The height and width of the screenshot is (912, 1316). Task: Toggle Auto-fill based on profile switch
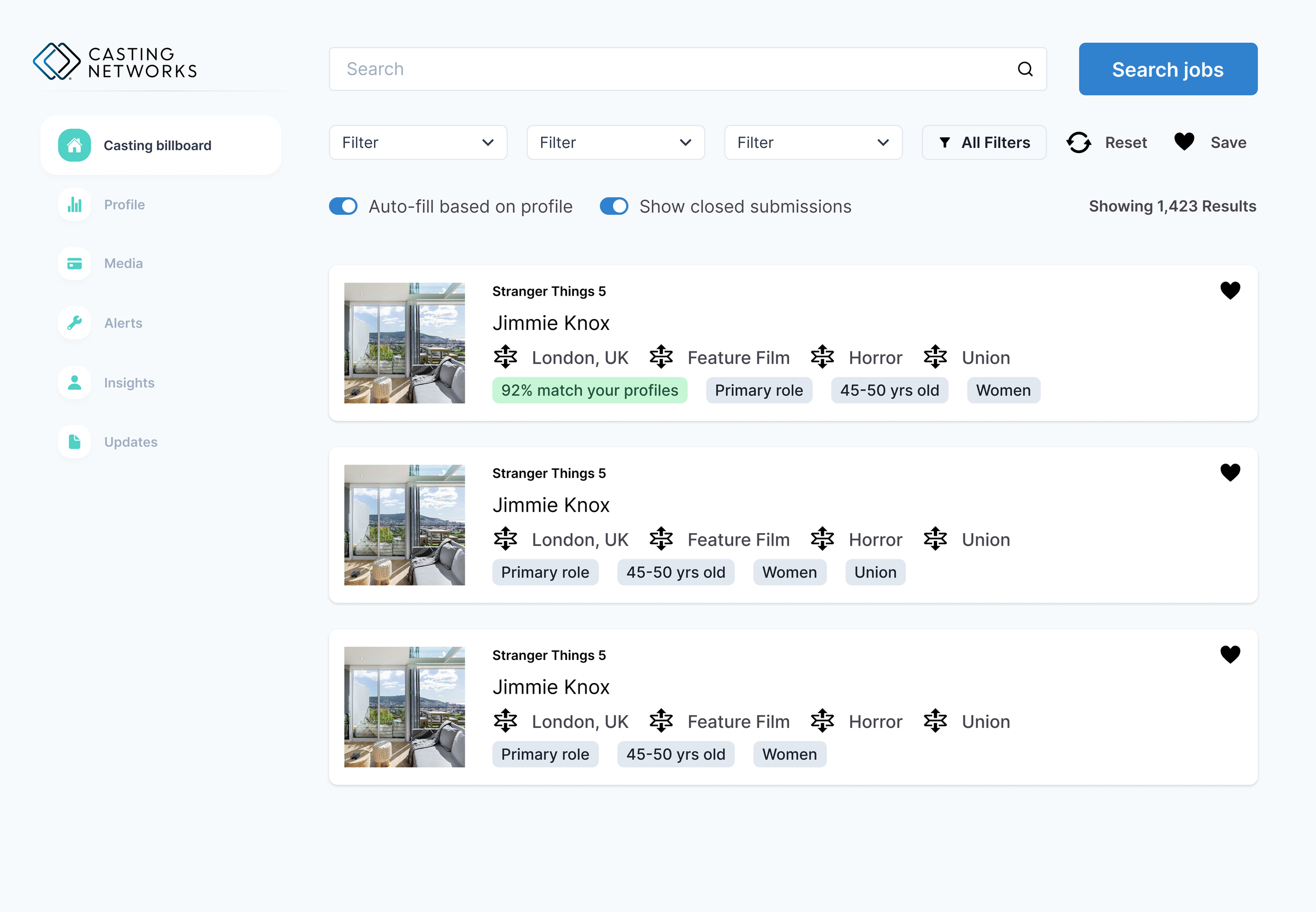(343, 206)
